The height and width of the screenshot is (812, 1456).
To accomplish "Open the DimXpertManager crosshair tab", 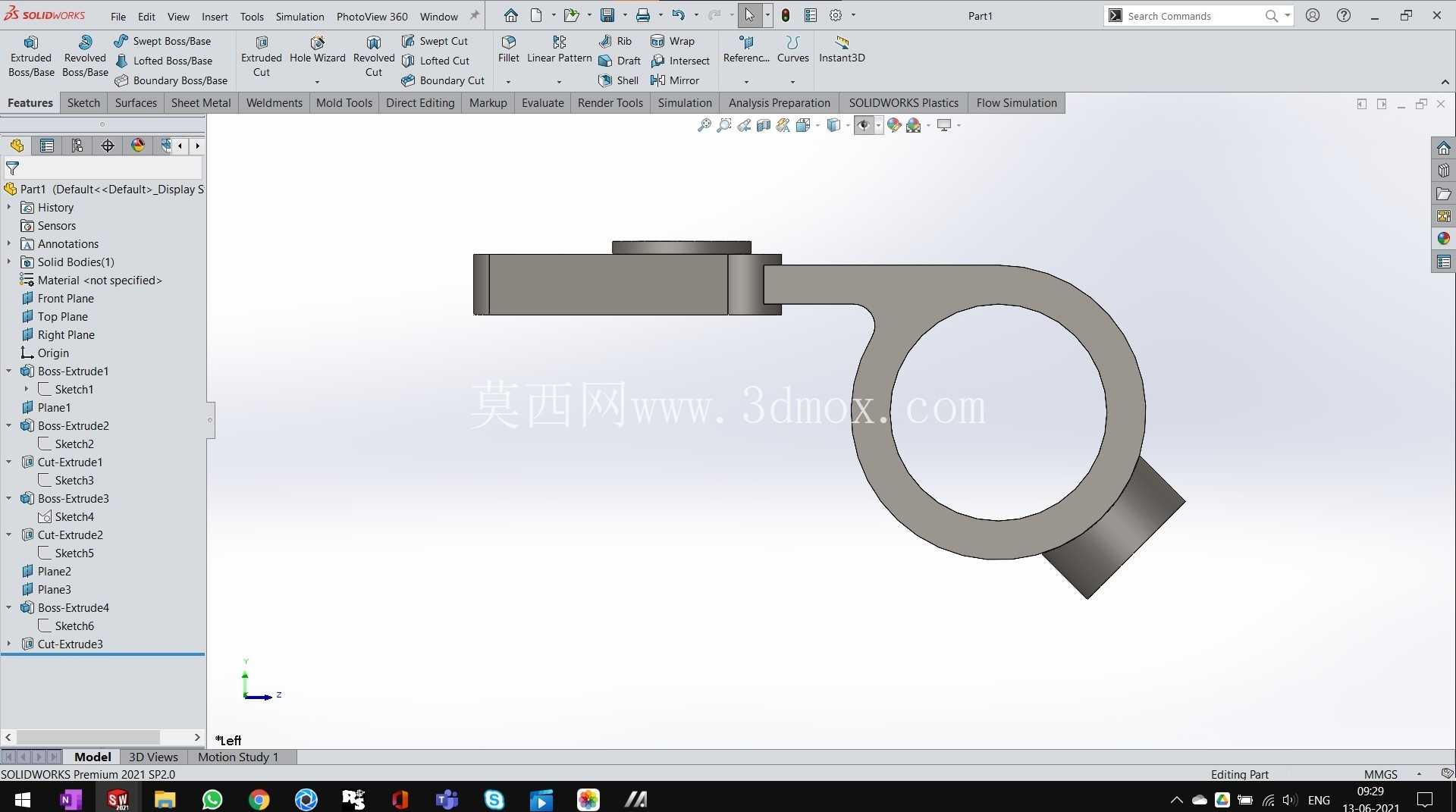I will pyautogui.click(x=108, y=146).
